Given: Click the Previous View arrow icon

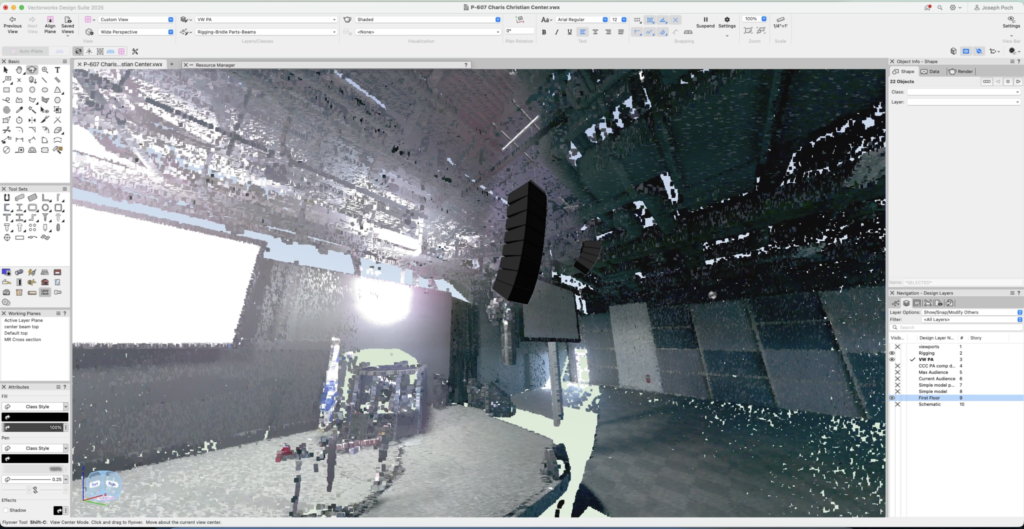Looking at the screenshot, I should (12, 19).
